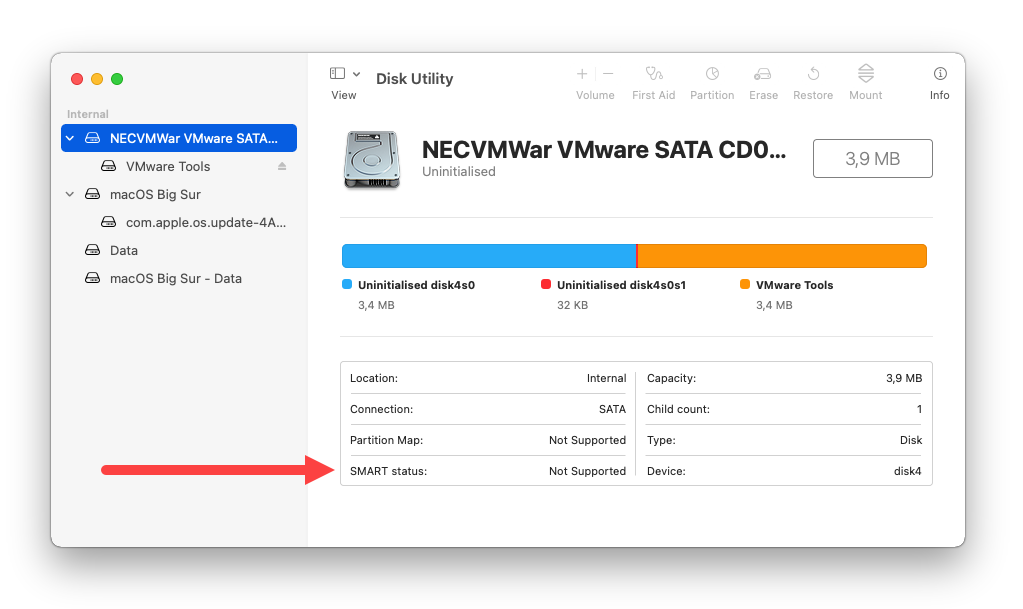Click the Uninitialised status under disk title

point(459,171)
